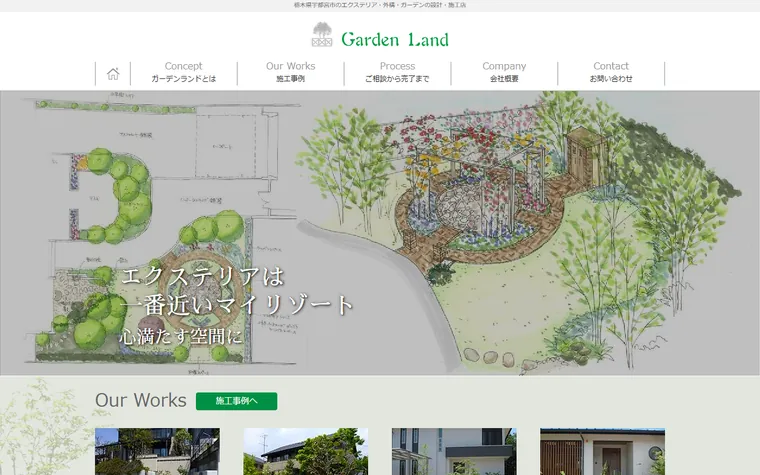Click the home icon in navigation bar
760x475 pixels.
click(x=113, y=74)
